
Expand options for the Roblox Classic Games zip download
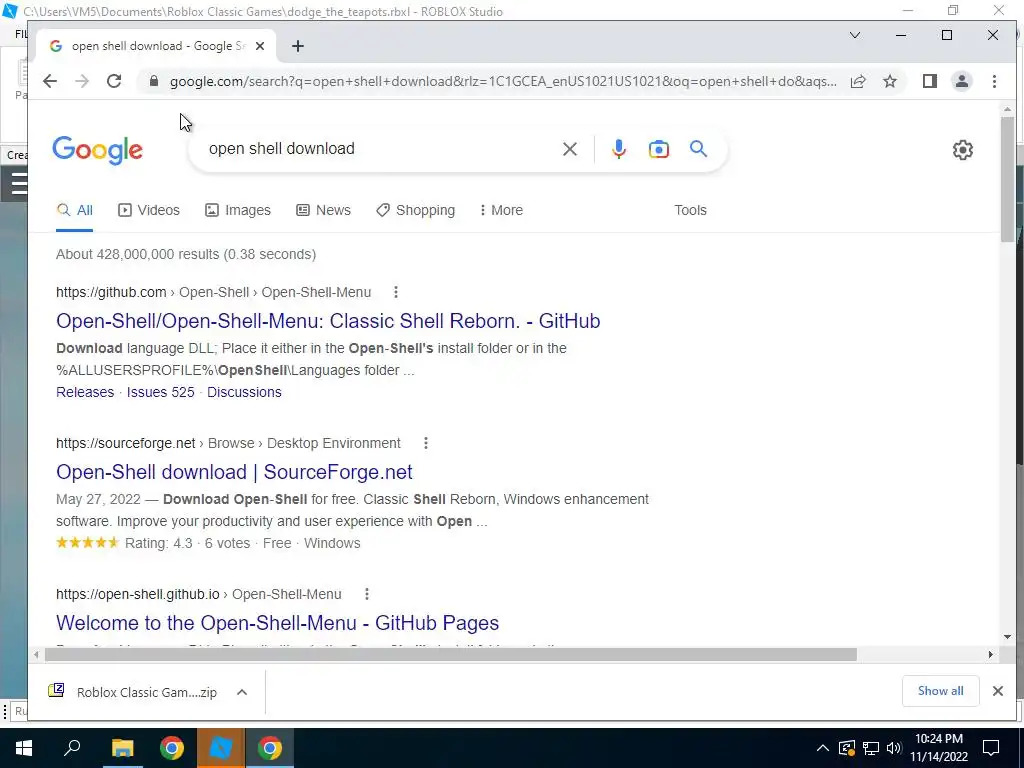tap(242, 692)
